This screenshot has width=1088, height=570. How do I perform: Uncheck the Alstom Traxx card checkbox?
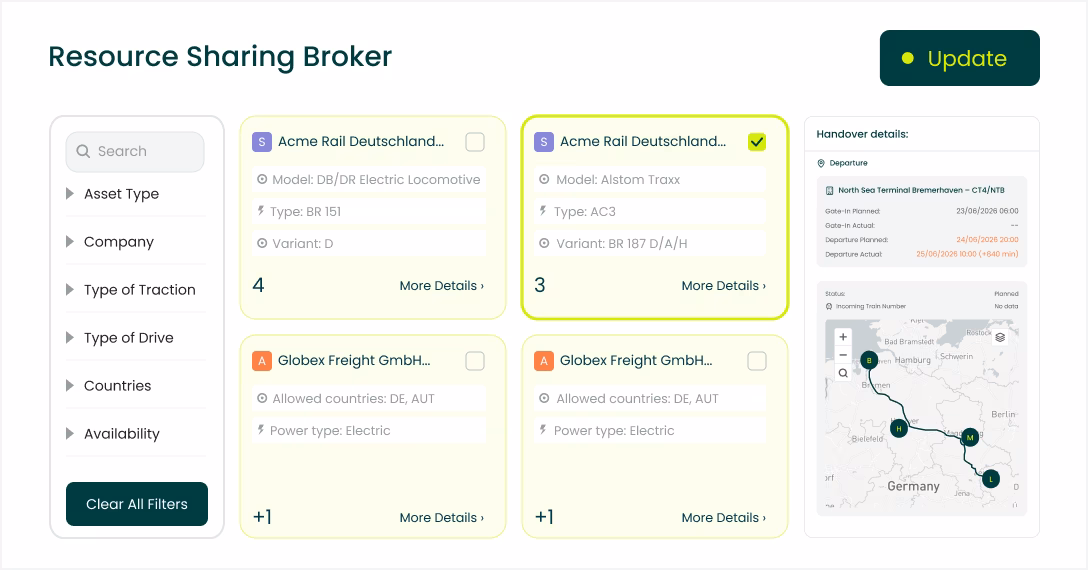click(x=757, y=142)
